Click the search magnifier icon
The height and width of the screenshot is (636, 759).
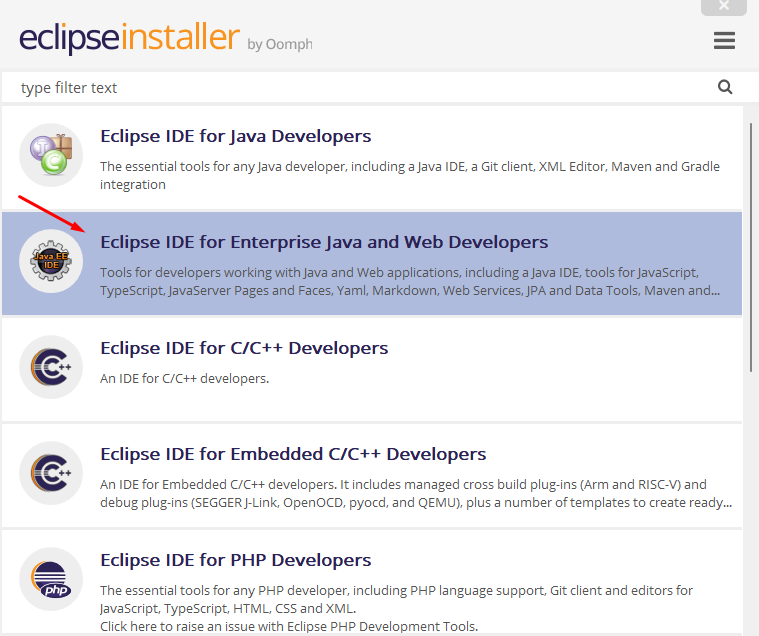tap(725, 87)
